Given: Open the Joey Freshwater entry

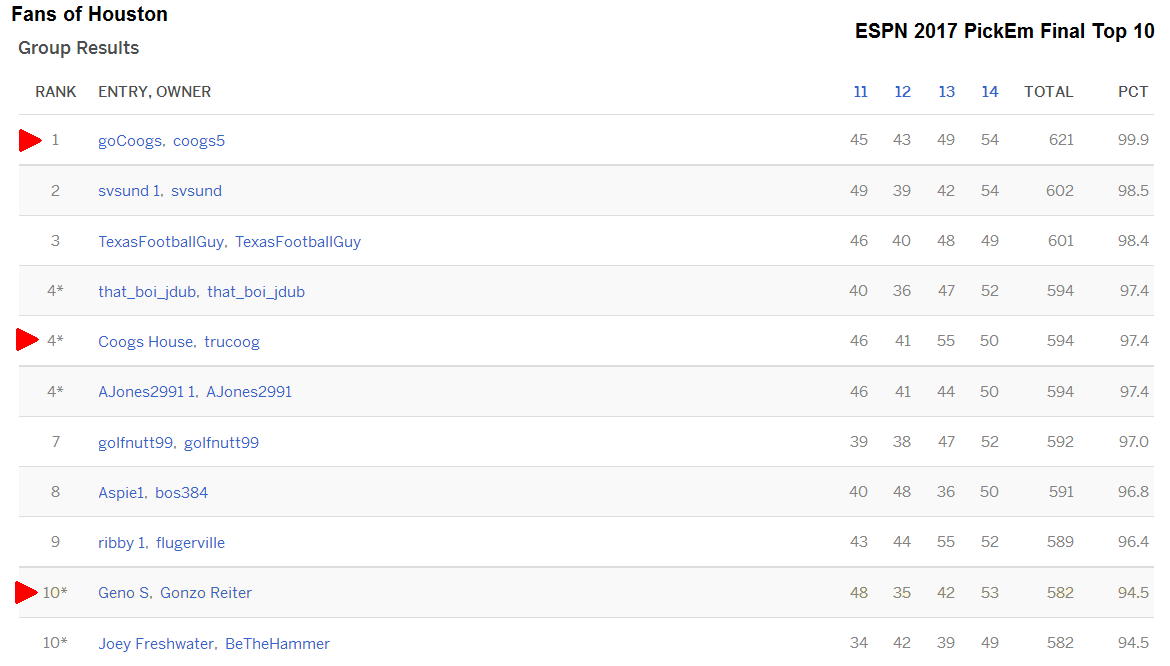Looking at the screenshot, I should (156, 644).
